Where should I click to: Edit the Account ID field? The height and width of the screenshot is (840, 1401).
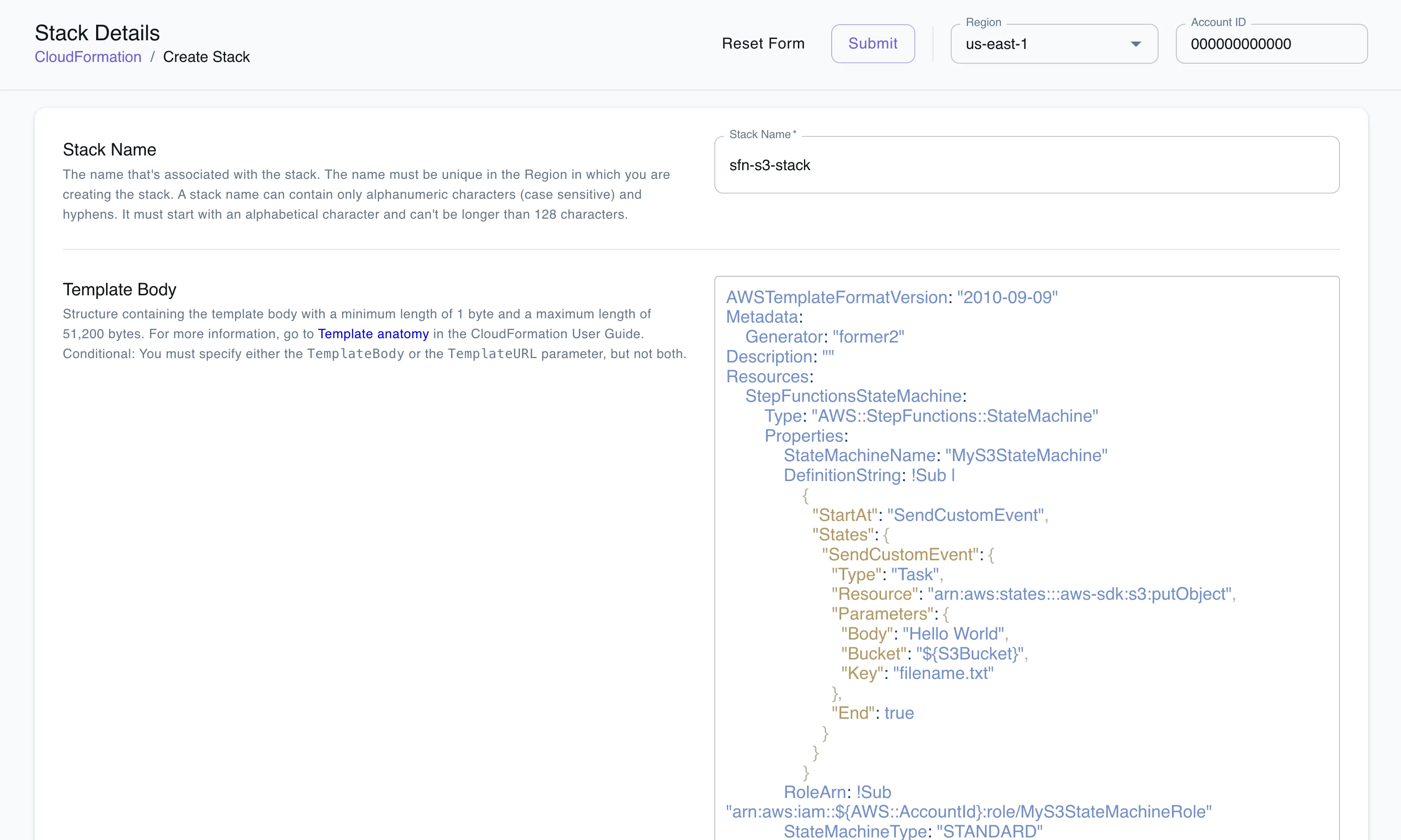(1271, 44)
